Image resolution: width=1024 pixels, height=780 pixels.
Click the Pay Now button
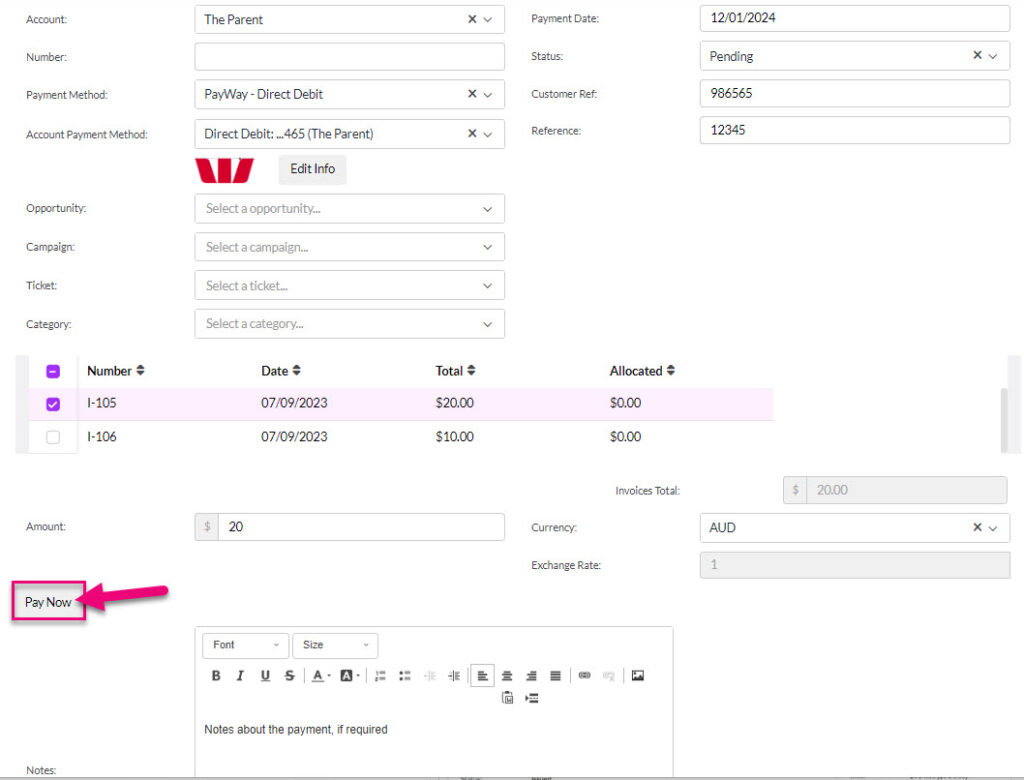pos(47,602)
